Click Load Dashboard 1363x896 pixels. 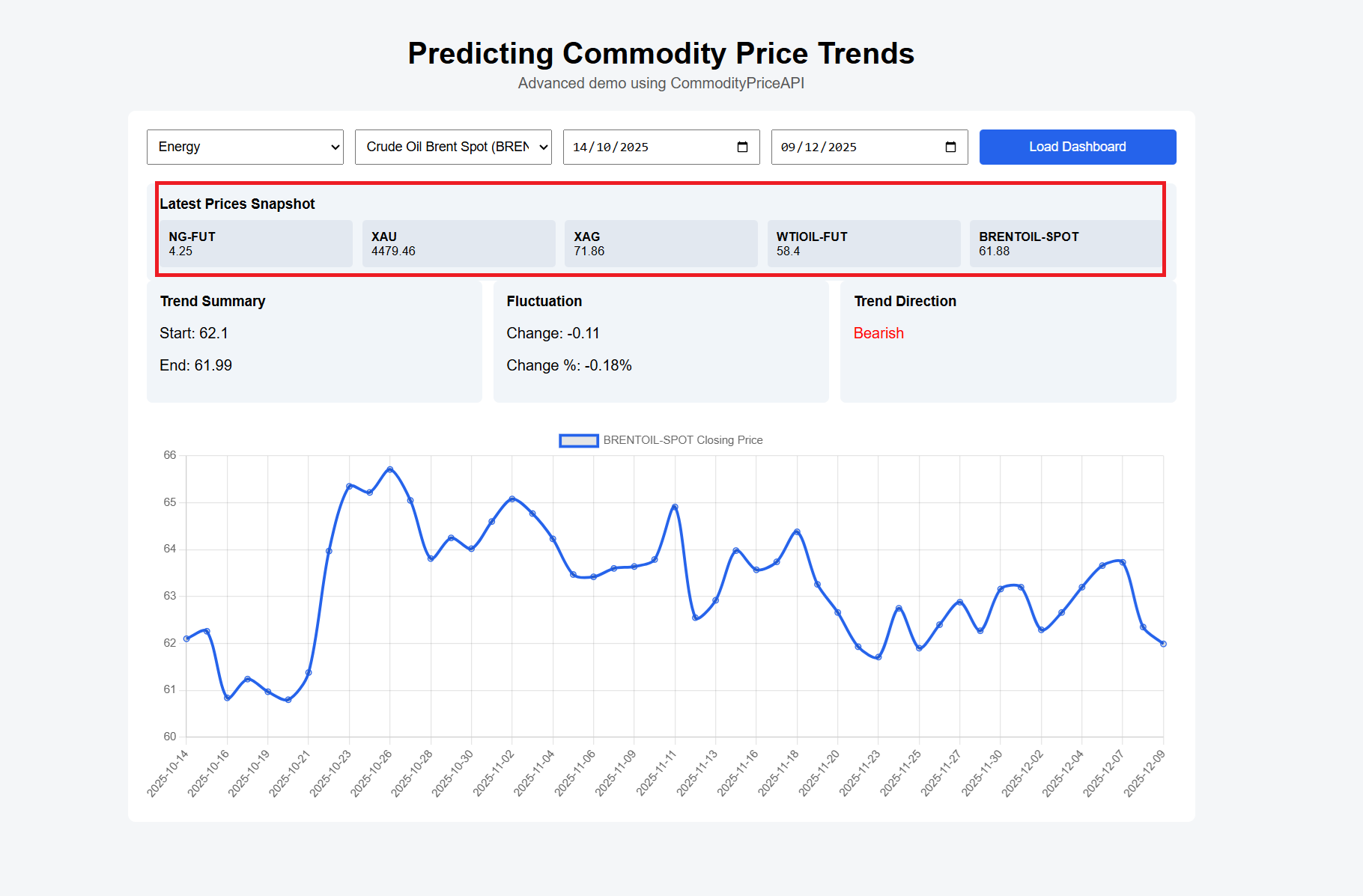point(1077,147)
